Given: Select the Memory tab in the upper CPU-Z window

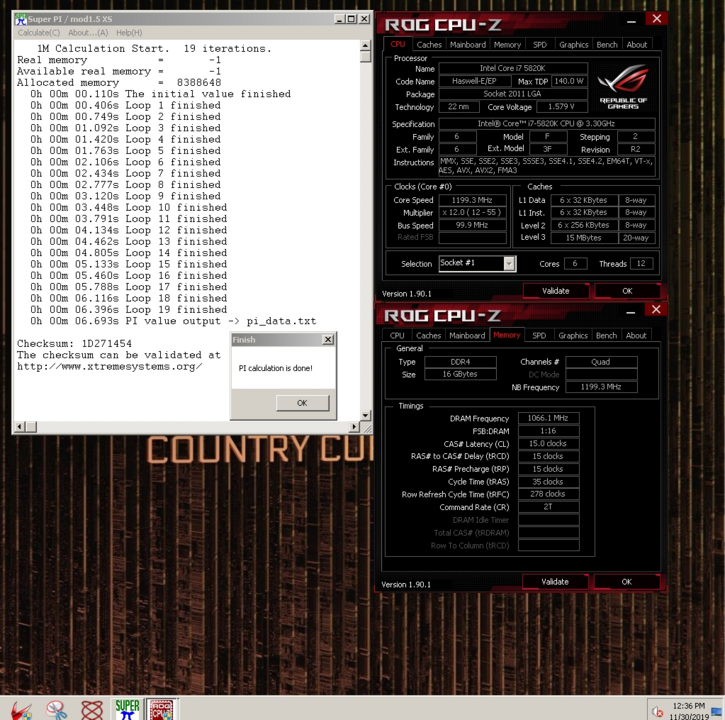Looking at the screenshot, I should click(507, 45).
